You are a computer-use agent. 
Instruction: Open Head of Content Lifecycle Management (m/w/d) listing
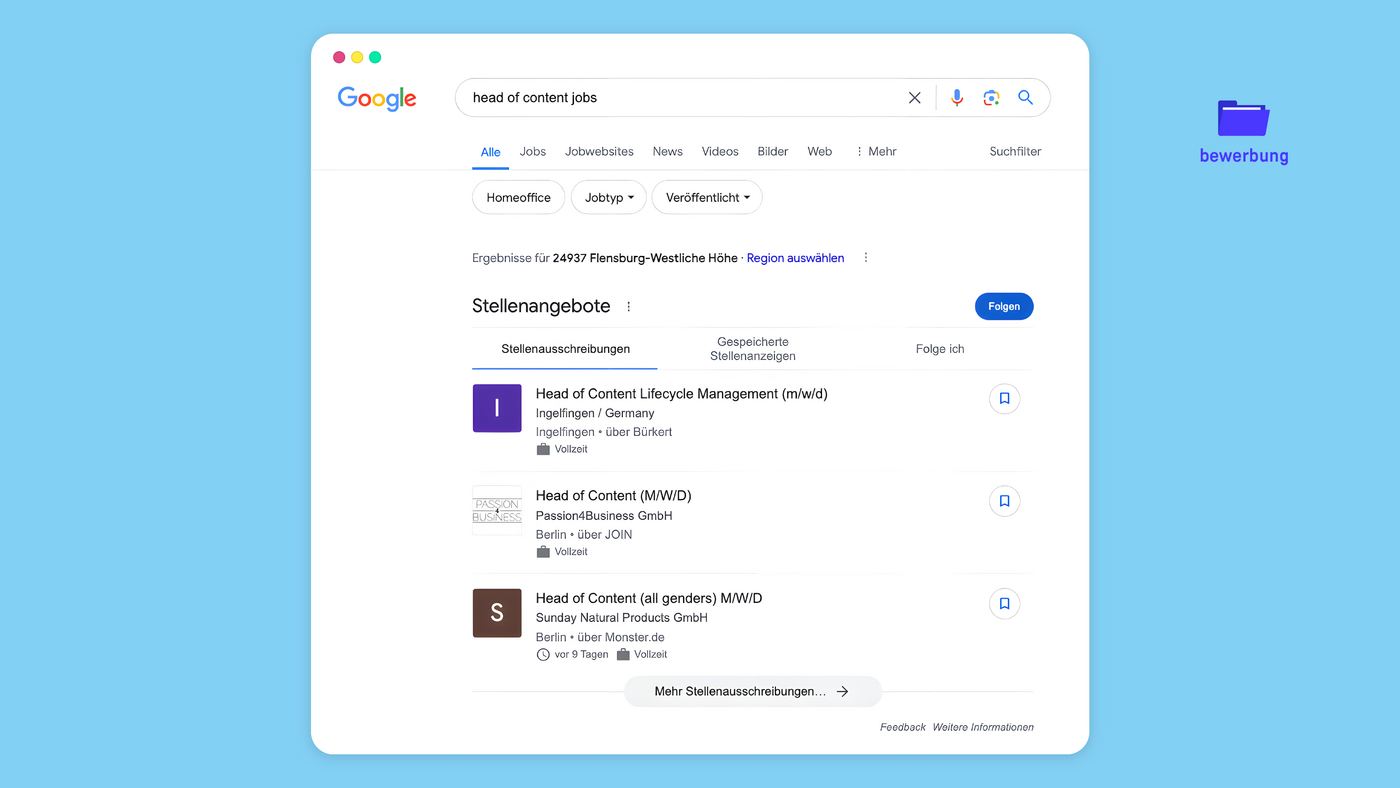tap(681, 394)
